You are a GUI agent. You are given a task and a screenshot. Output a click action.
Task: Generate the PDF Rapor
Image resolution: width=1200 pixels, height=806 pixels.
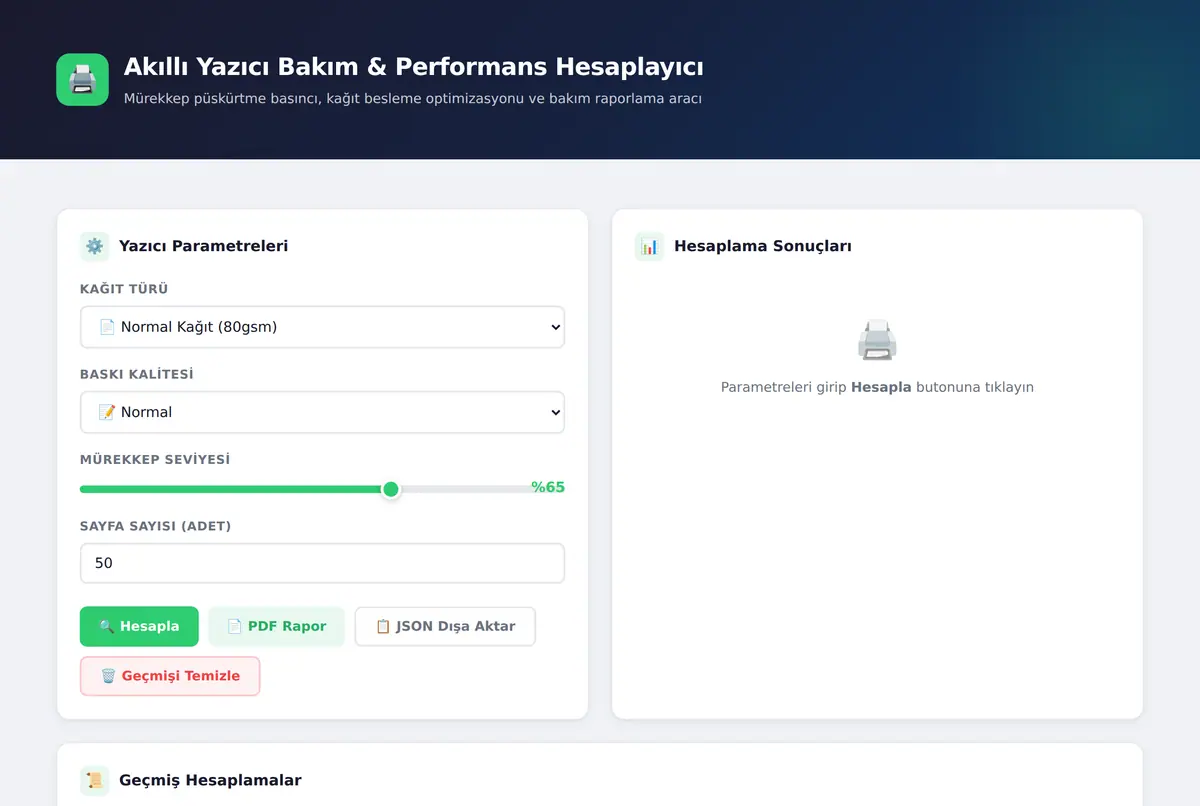[276, 626]
